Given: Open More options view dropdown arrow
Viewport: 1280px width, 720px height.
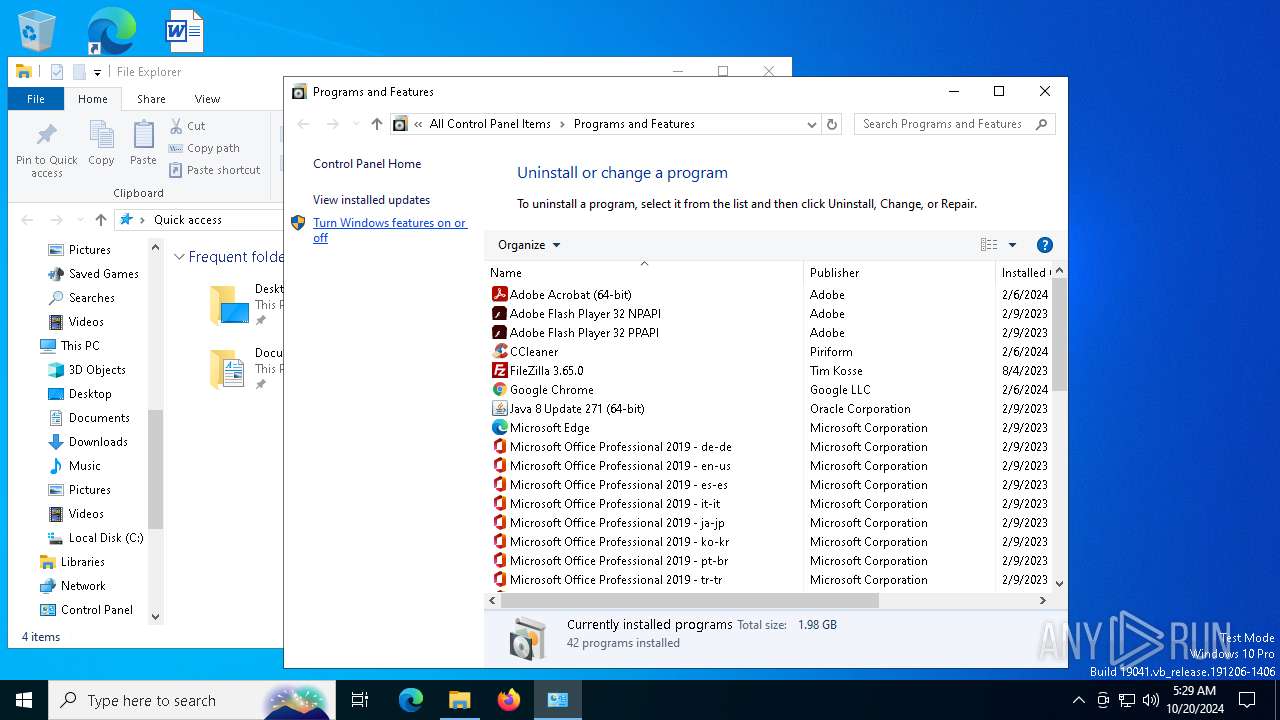Looking at the screenshot, I should click(x=1012, y=245).
